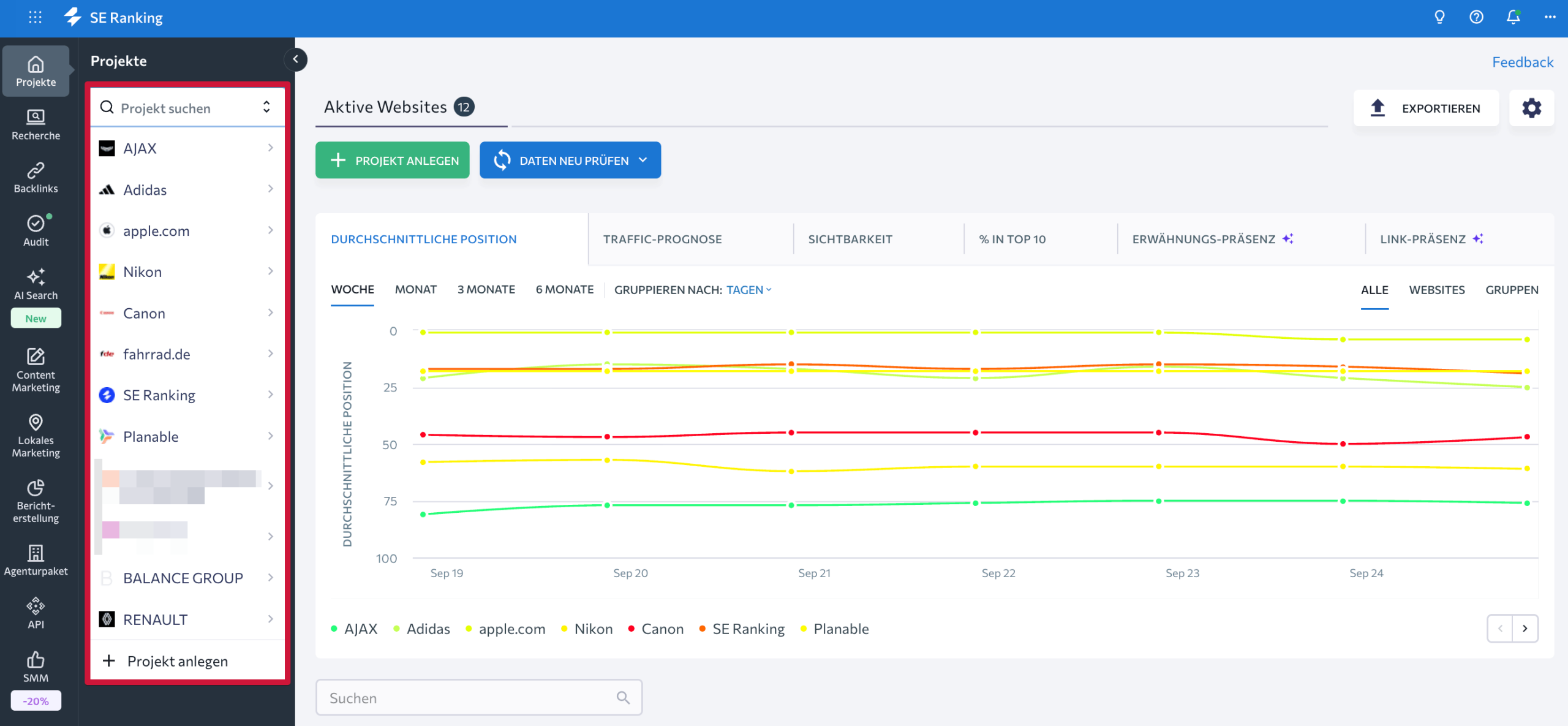Open the apps grid menu icon
Image resolution: width=1568 pixels, height=726 pixels.
tap(36, 17)
